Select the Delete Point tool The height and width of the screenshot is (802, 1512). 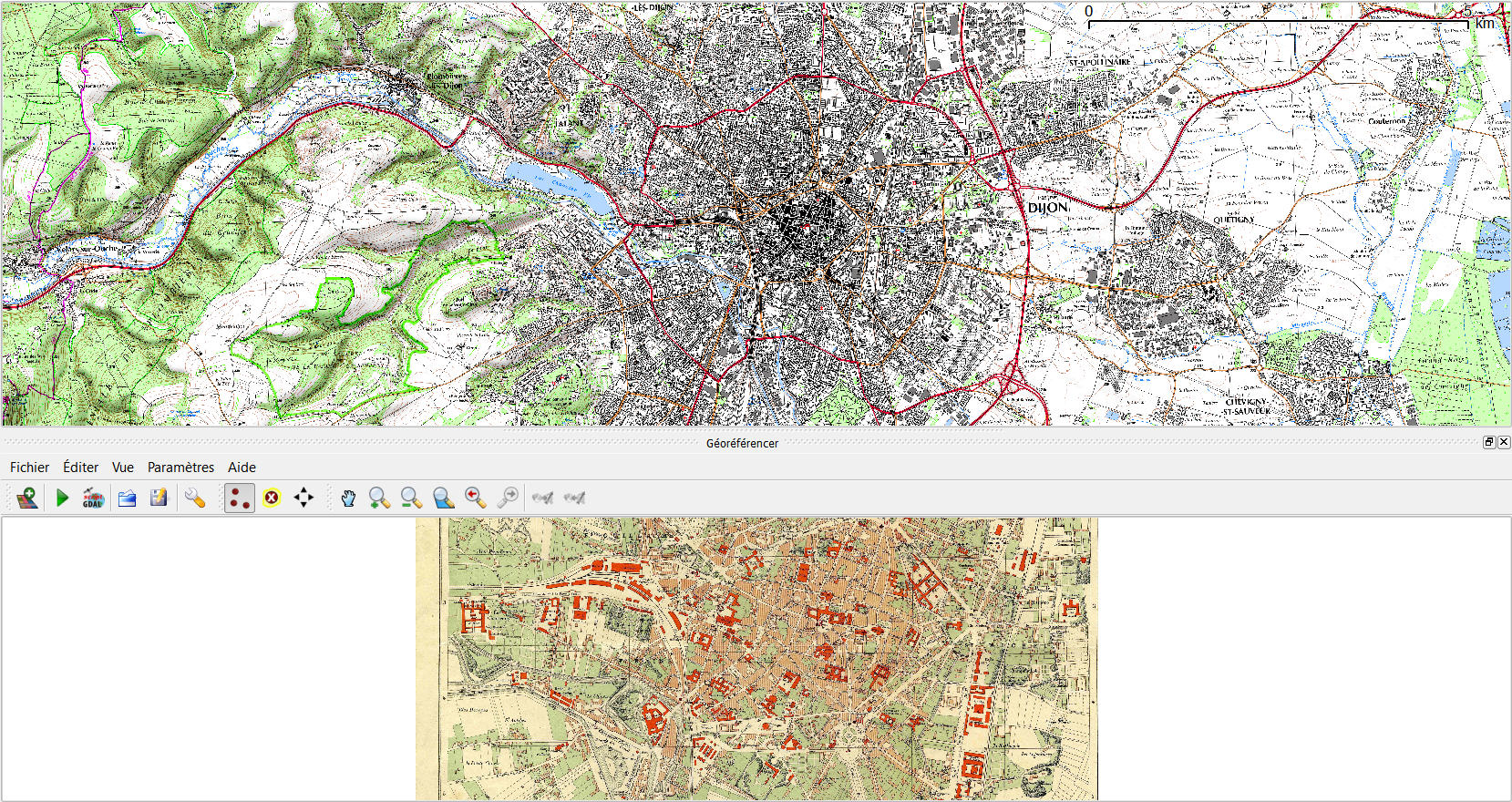pos(272,498)
